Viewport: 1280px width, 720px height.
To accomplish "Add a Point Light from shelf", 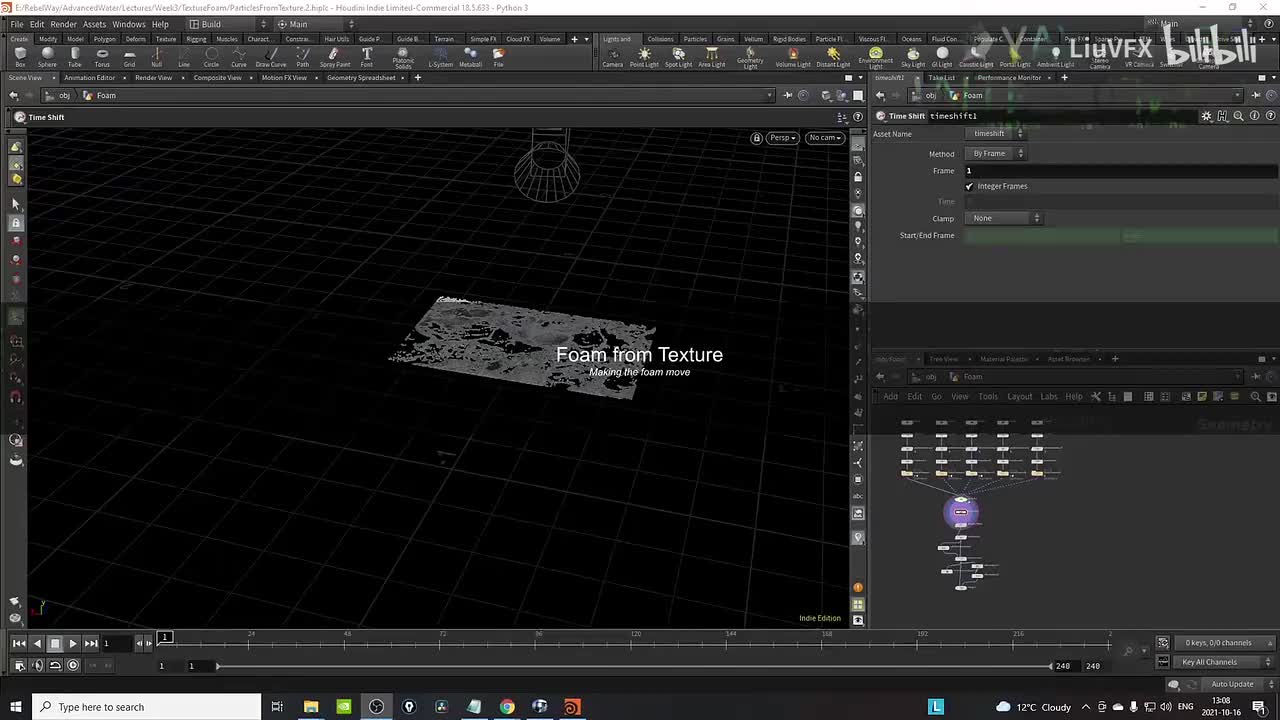I will point(644,56).
